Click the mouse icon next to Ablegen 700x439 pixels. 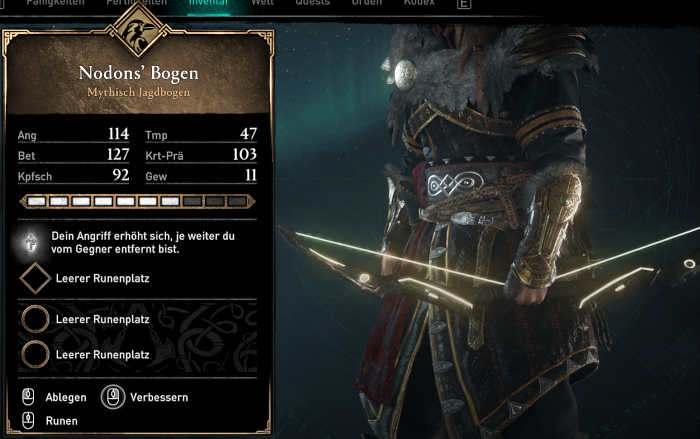28,397
